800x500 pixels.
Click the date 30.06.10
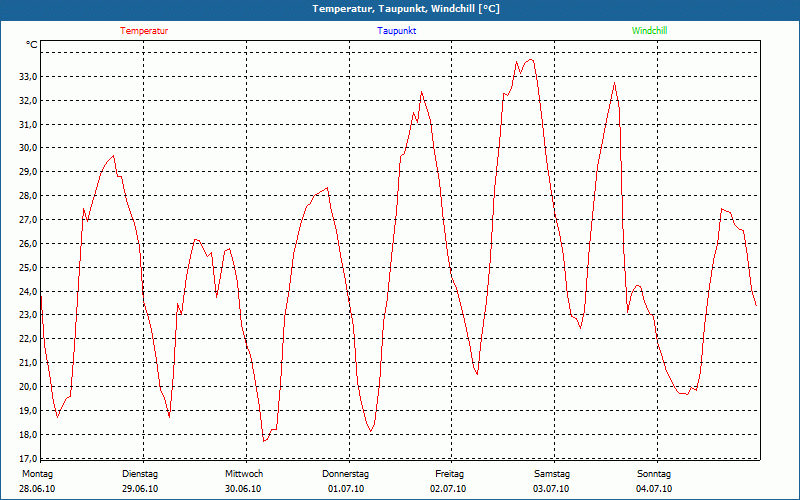[x=243, y=489]
